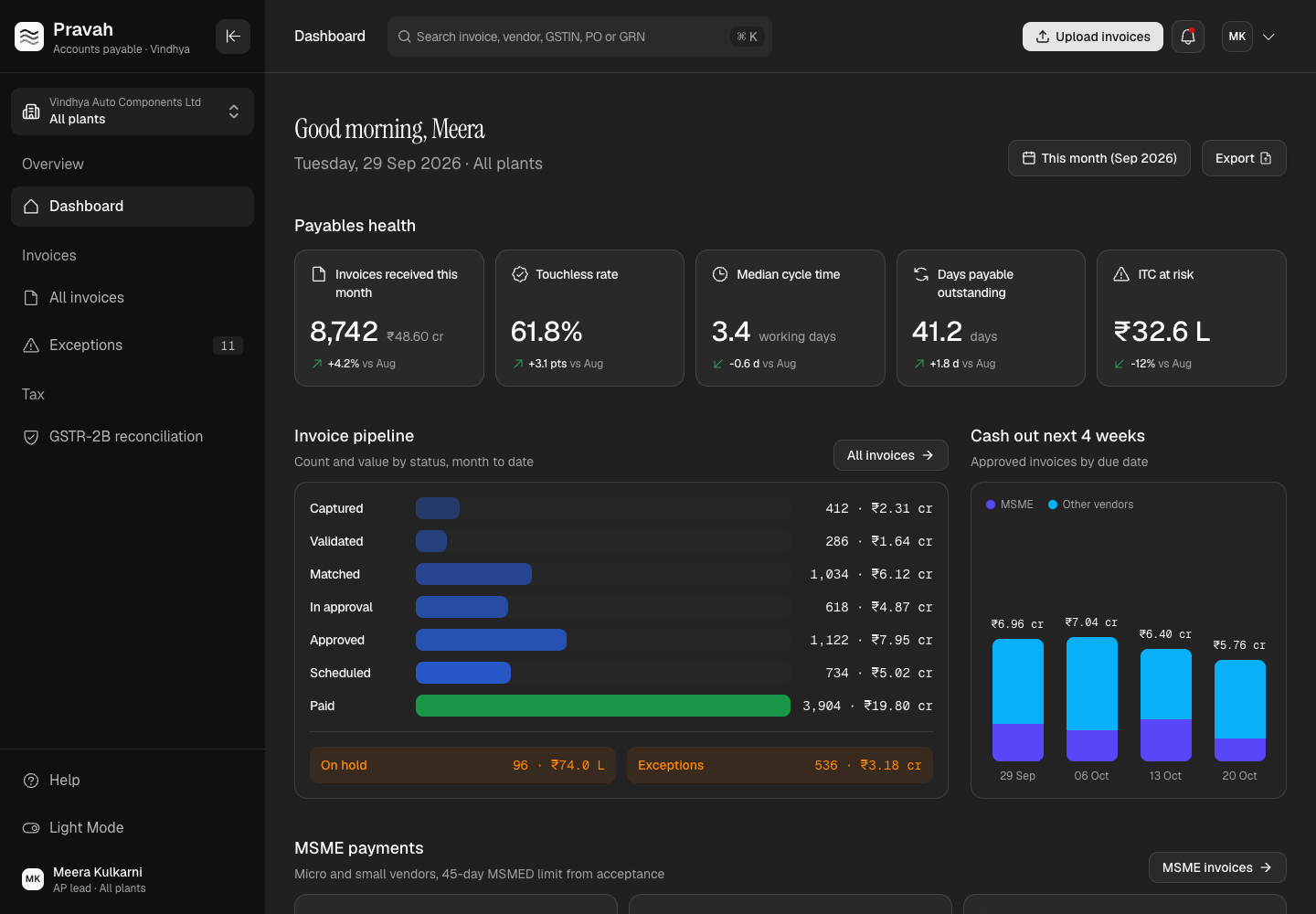Open All invoices from Invoice pipeline
1316x914 pixels.
[x=891, y=455]
